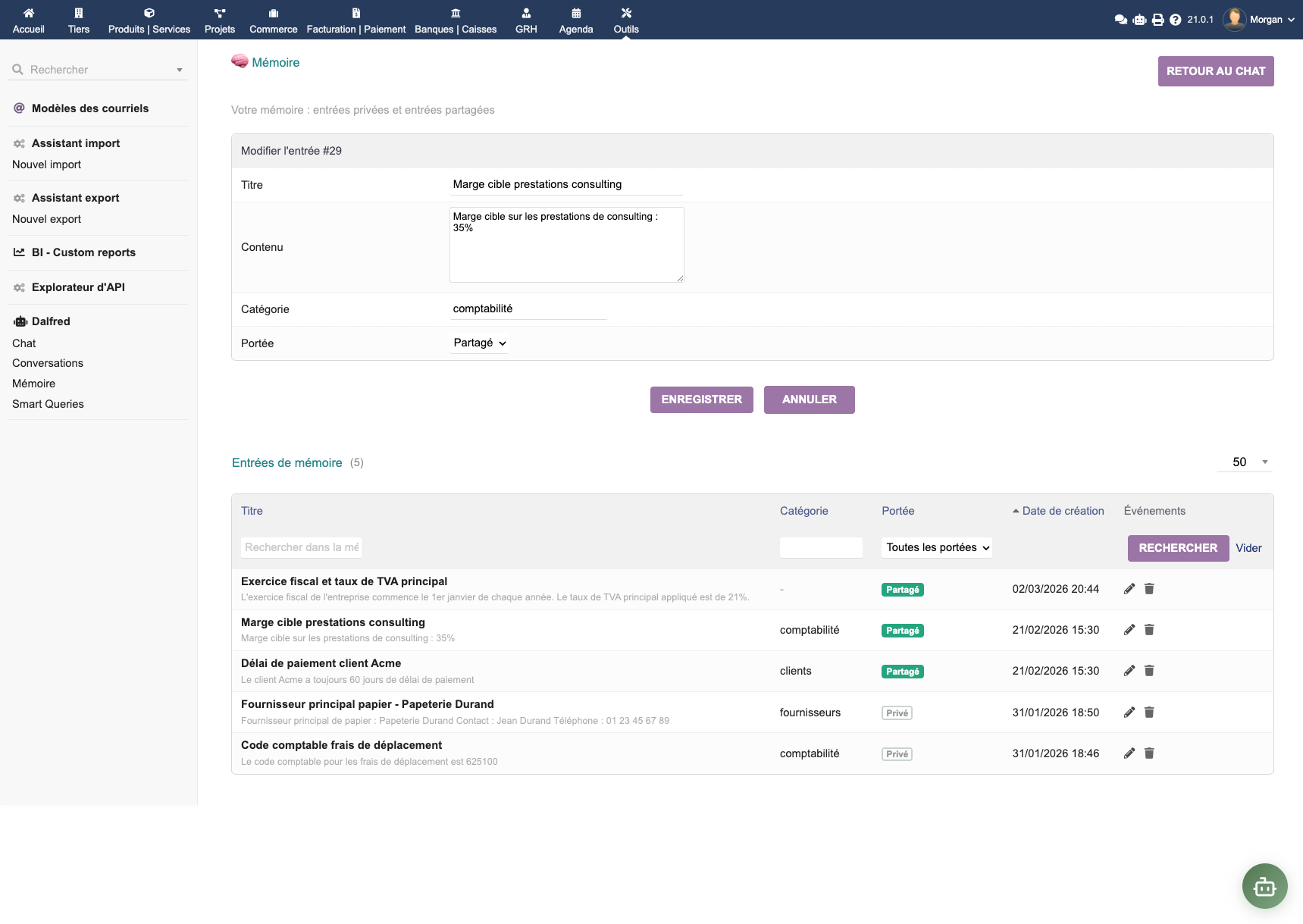Open the help question mark icon
This screenshot has height=924, width=1303.
[x=1175, y=20]
